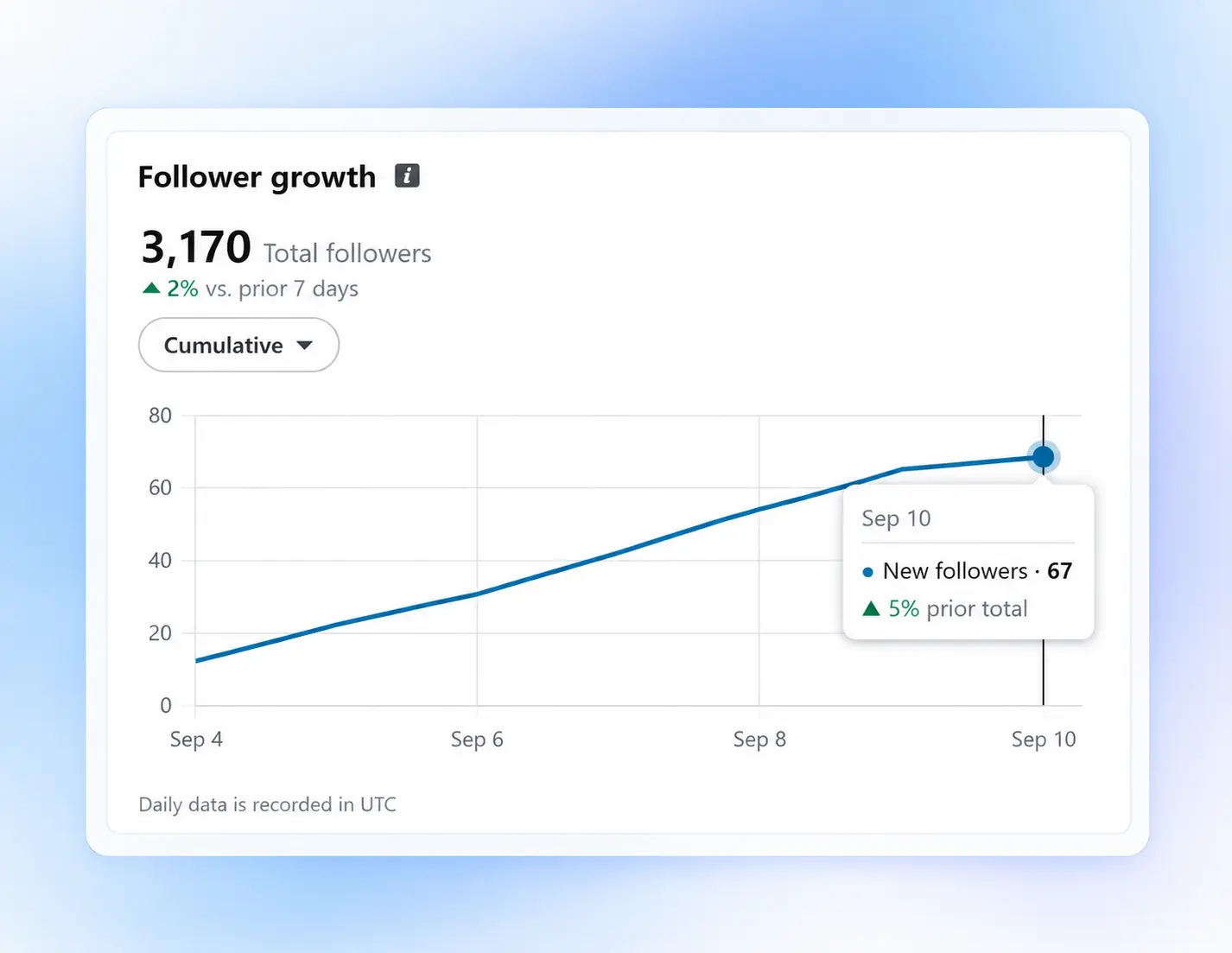Click the 5% prior total text
The width and height of the screenshot is (1232, 953).
tap(958, 609)
